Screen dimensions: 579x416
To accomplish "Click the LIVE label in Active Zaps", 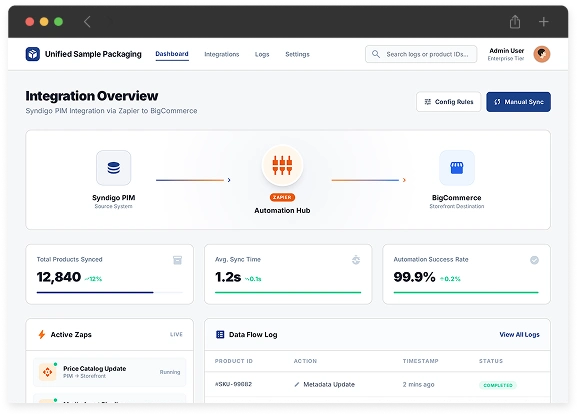I will point(176,334).
